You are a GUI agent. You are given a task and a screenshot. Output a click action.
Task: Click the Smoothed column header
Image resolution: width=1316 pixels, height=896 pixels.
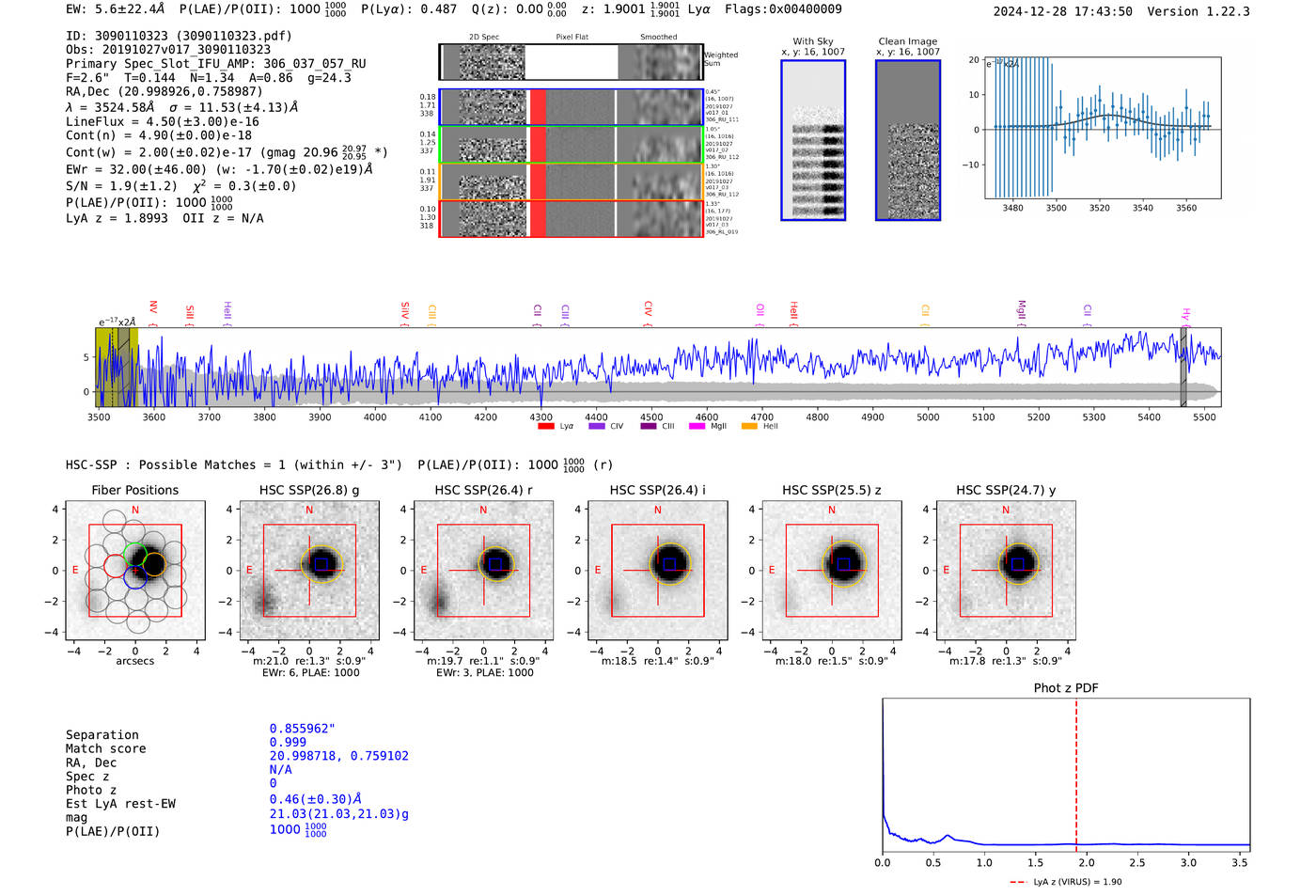click(x=659, y=38)
